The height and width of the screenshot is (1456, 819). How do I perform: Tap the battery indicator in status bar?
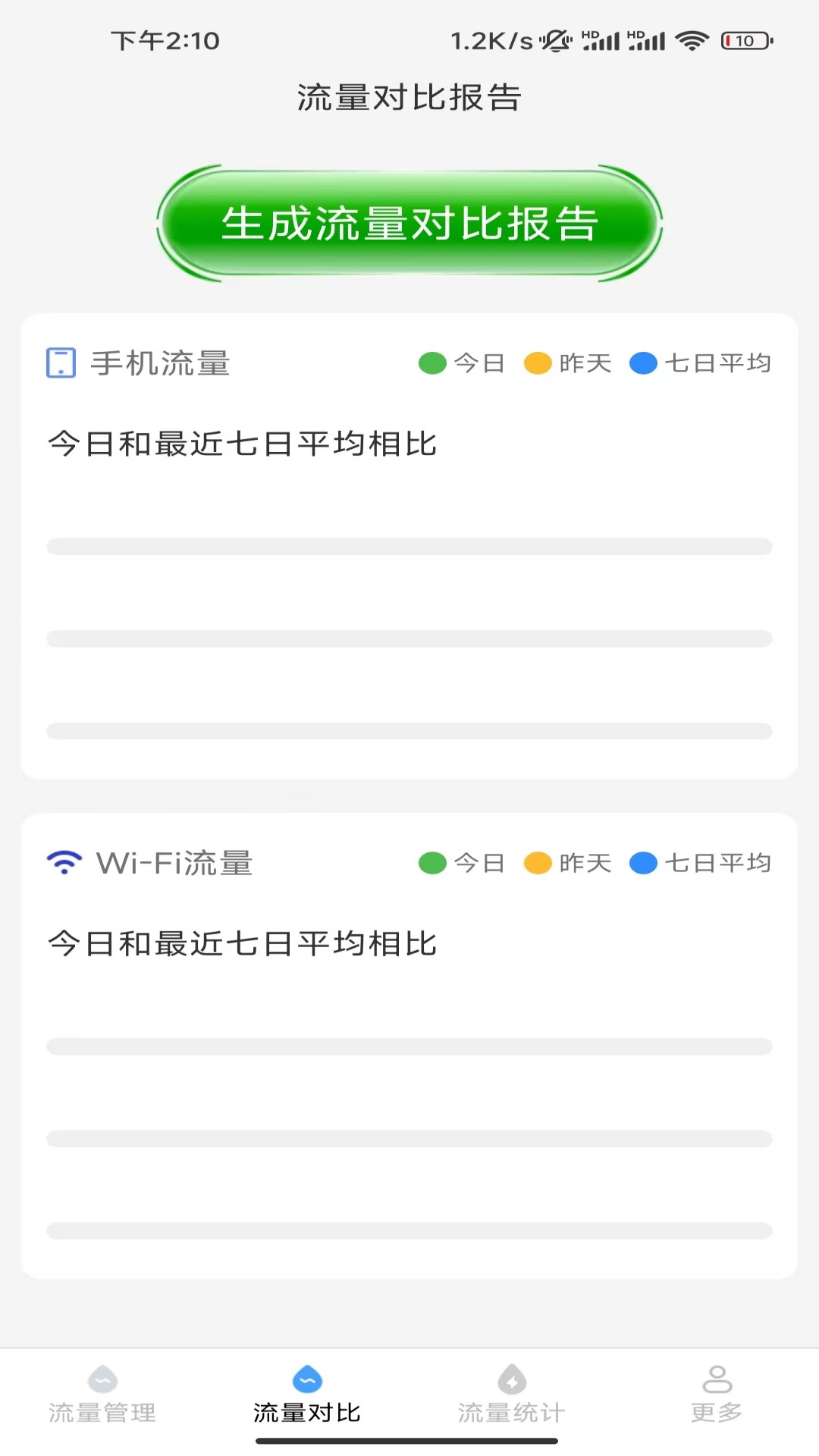tap(746, 41)
